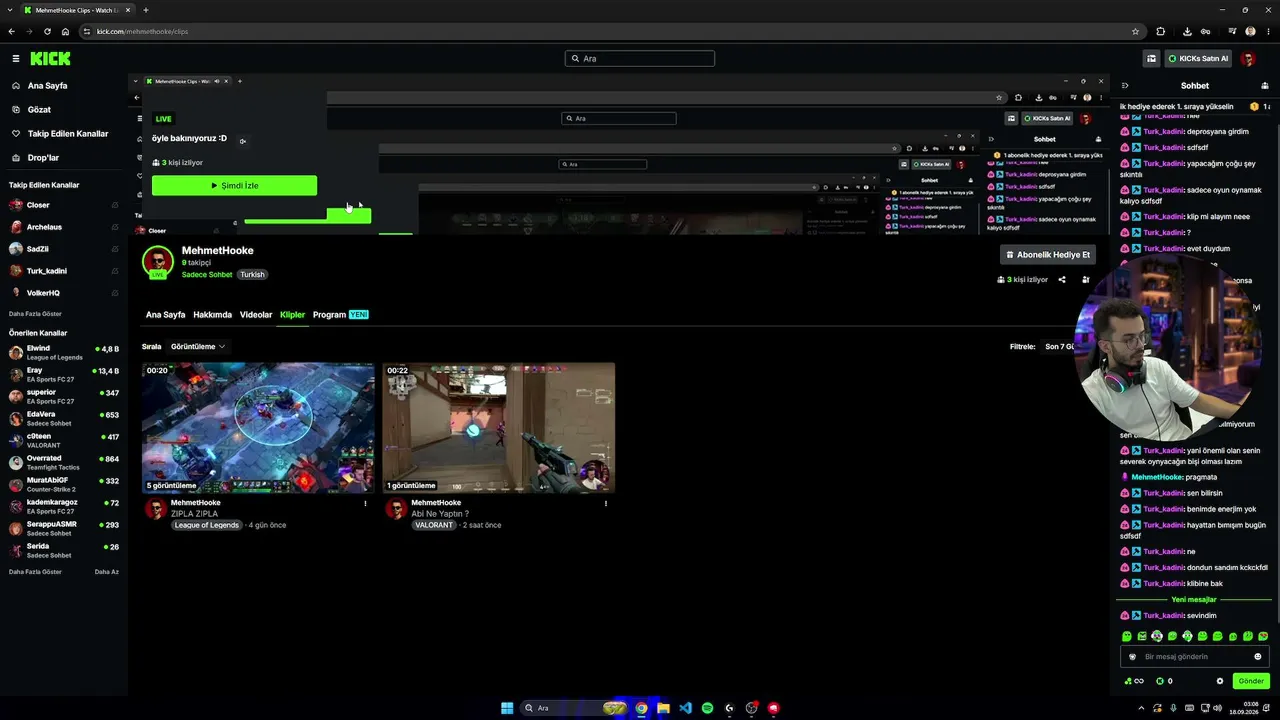This screenshot has width=1280, height=720.
Task: Play the ZIPLA ZIPLA clip thumbnail
Action: 258,428
